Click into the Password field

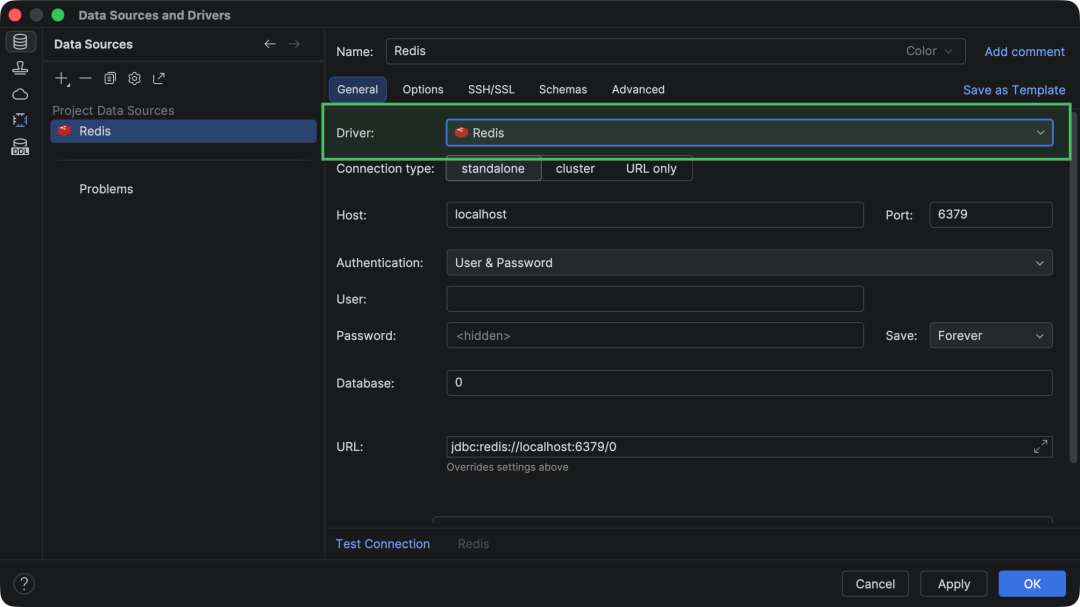click(x=654, y=336)
